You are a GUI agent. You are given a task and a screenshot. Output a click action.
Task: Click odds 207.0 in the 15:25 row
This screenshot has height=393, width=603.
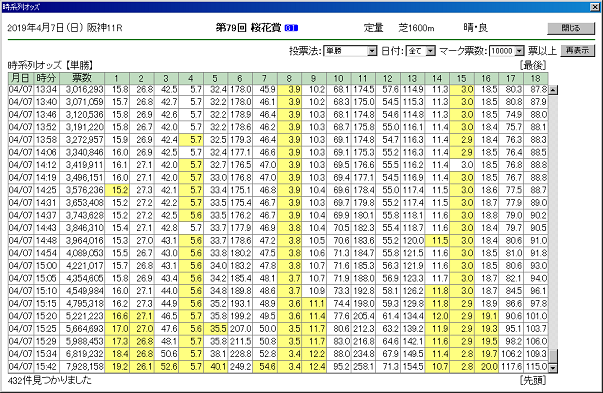240,329
